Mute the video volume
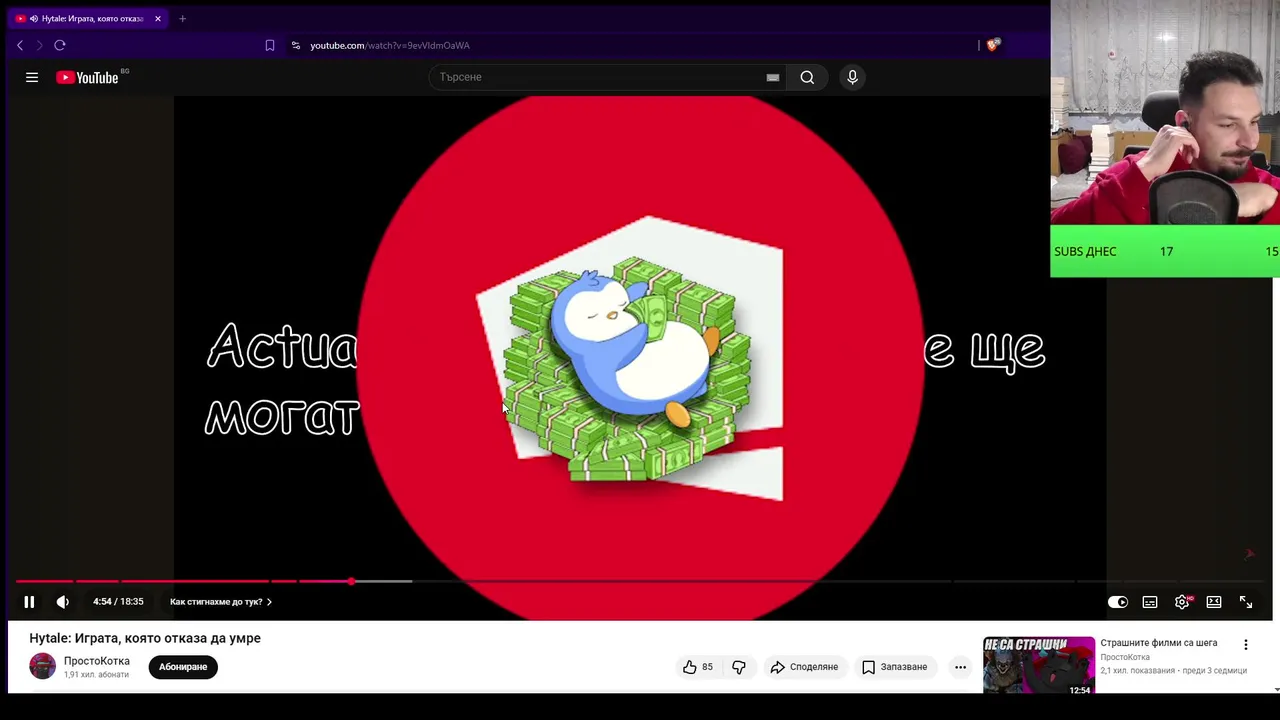This screenshot has width=1280, height=720. (x=63, y=601)
